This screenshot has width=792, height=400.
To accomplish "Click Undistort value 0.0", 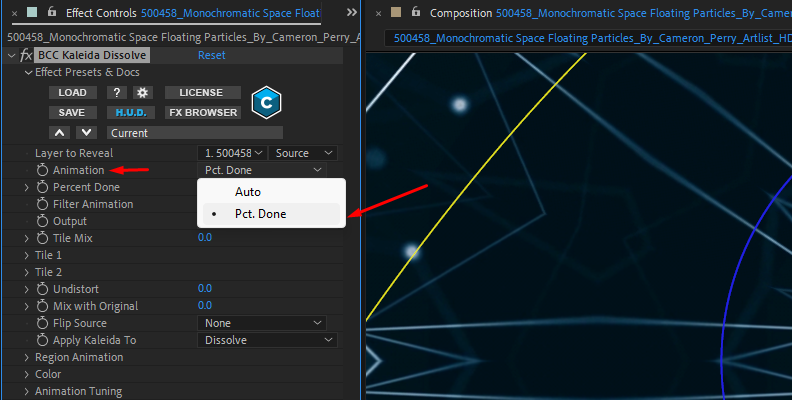I will click(205, 288).
